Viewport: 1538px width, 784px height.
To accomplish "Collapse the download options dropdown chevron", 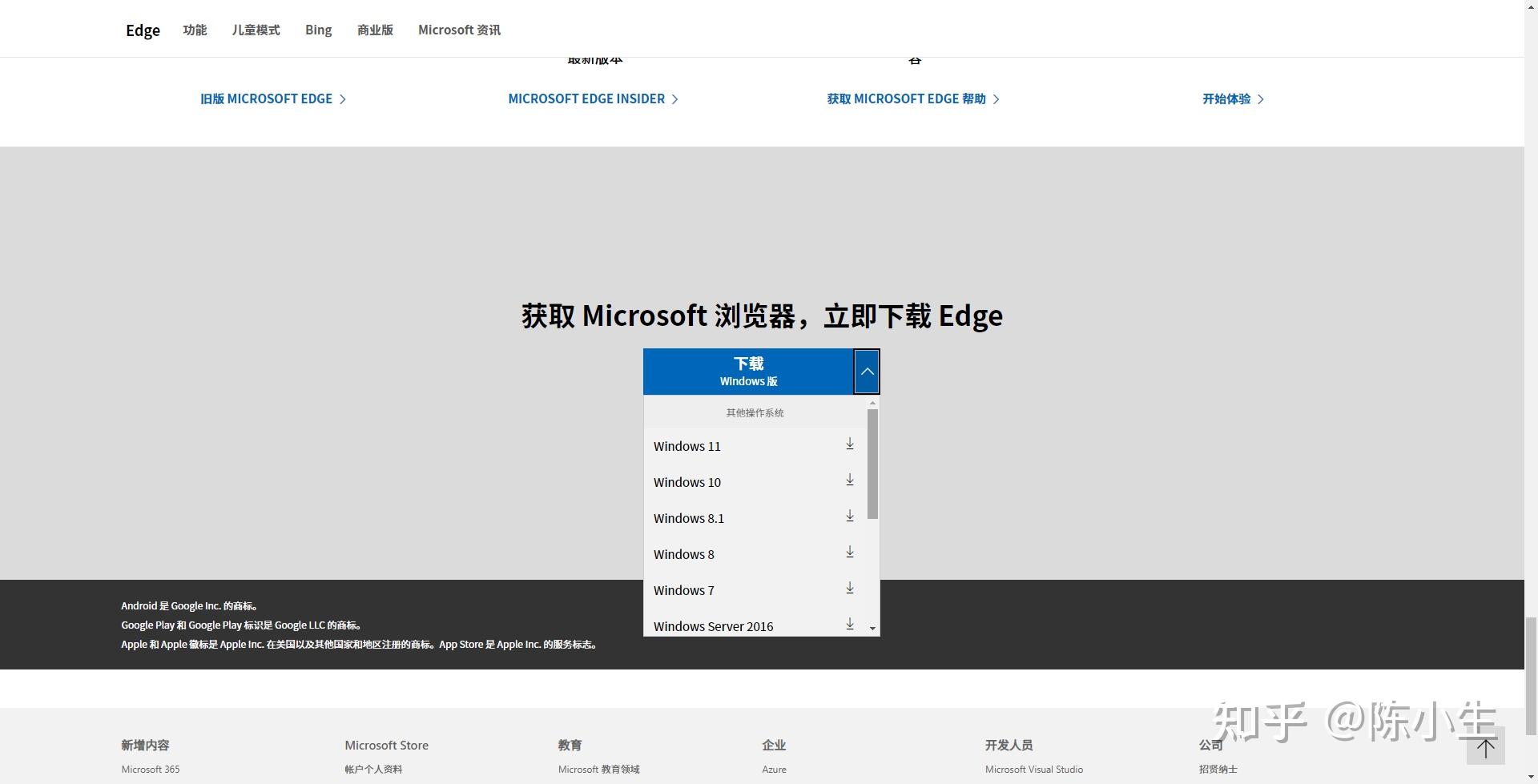I will pos(866,371).
